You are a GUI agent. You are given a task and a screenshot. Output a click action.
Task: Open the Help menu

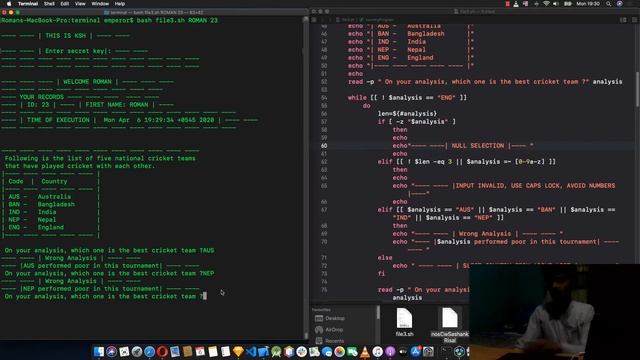(120, 4)
